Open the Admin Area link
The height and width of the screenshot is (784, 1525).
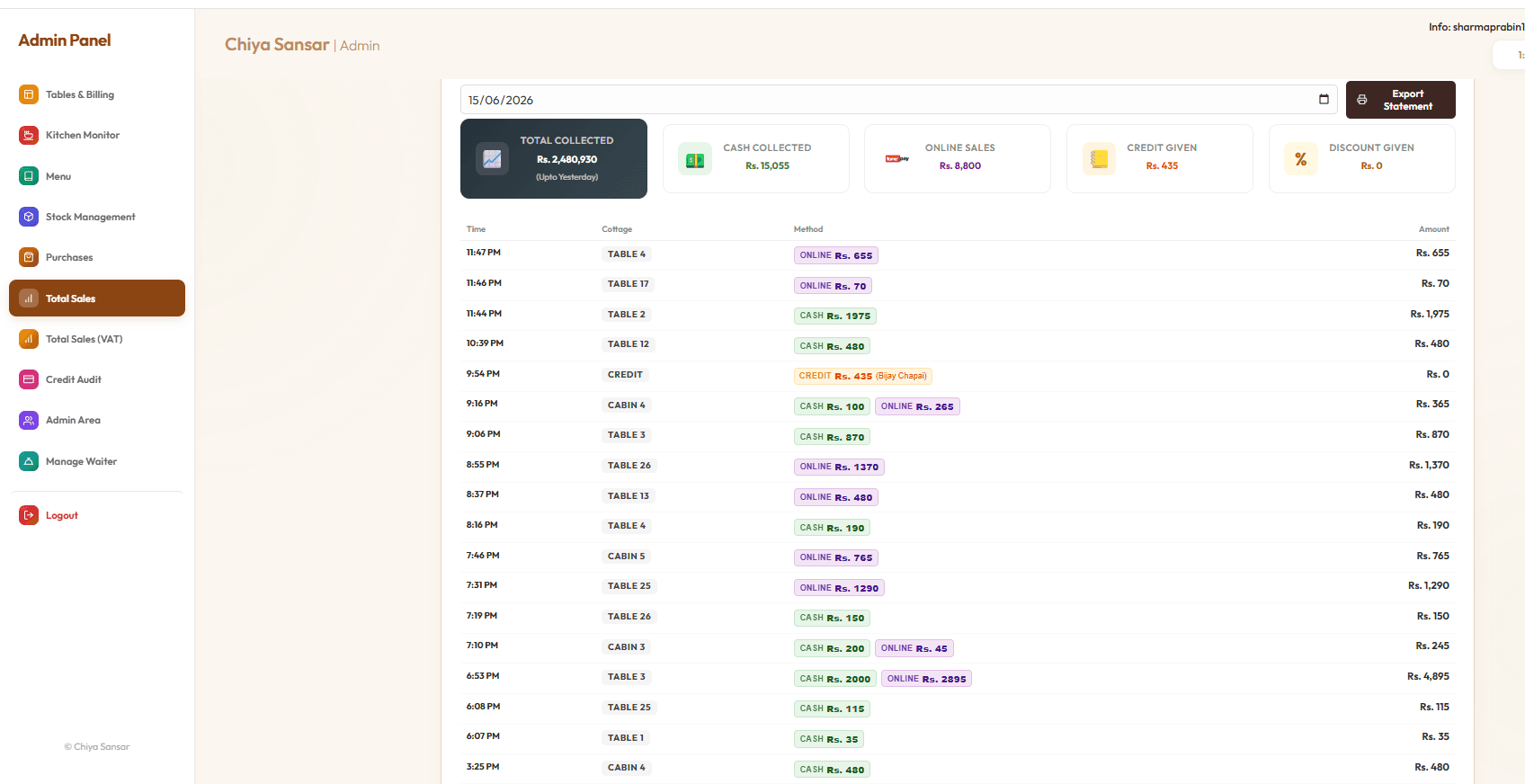tap(97, 420)
